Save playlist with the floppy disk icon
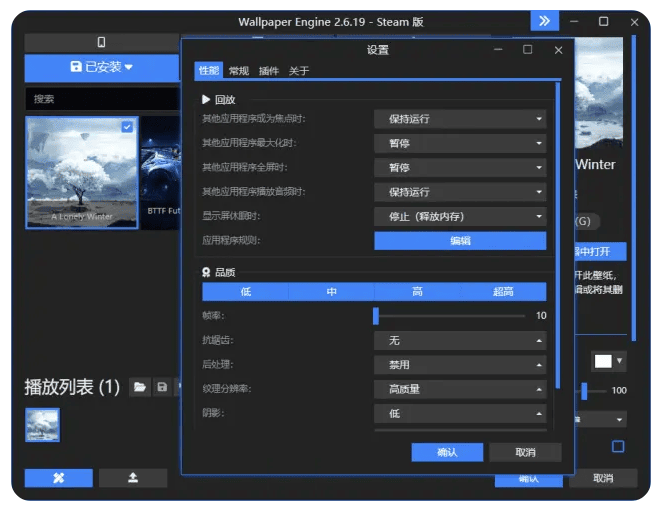 tap(162, 387)
